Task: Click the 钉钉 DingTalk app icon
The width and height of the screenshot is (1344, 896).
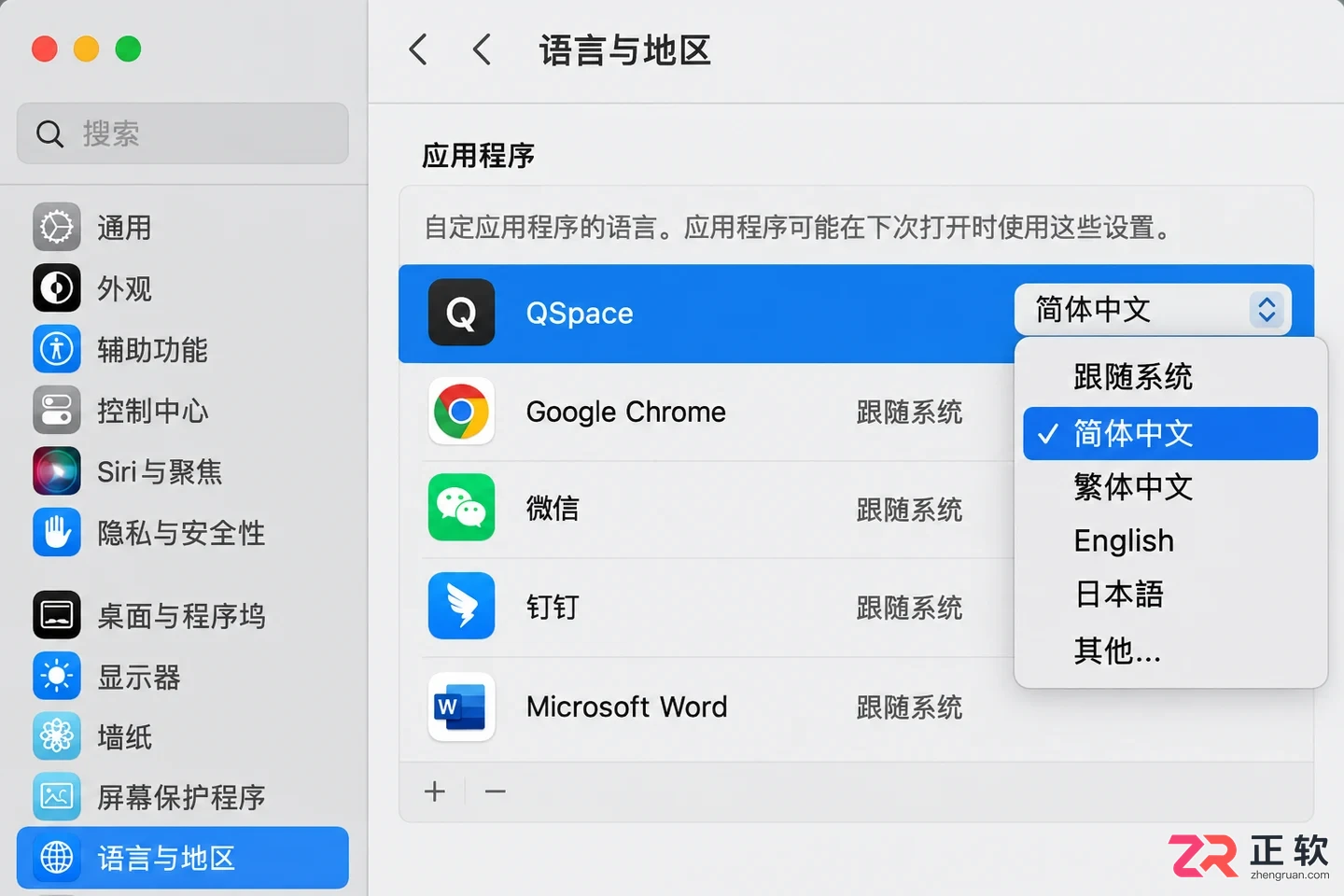Action: pyautogui.click(x=461, y=607)
